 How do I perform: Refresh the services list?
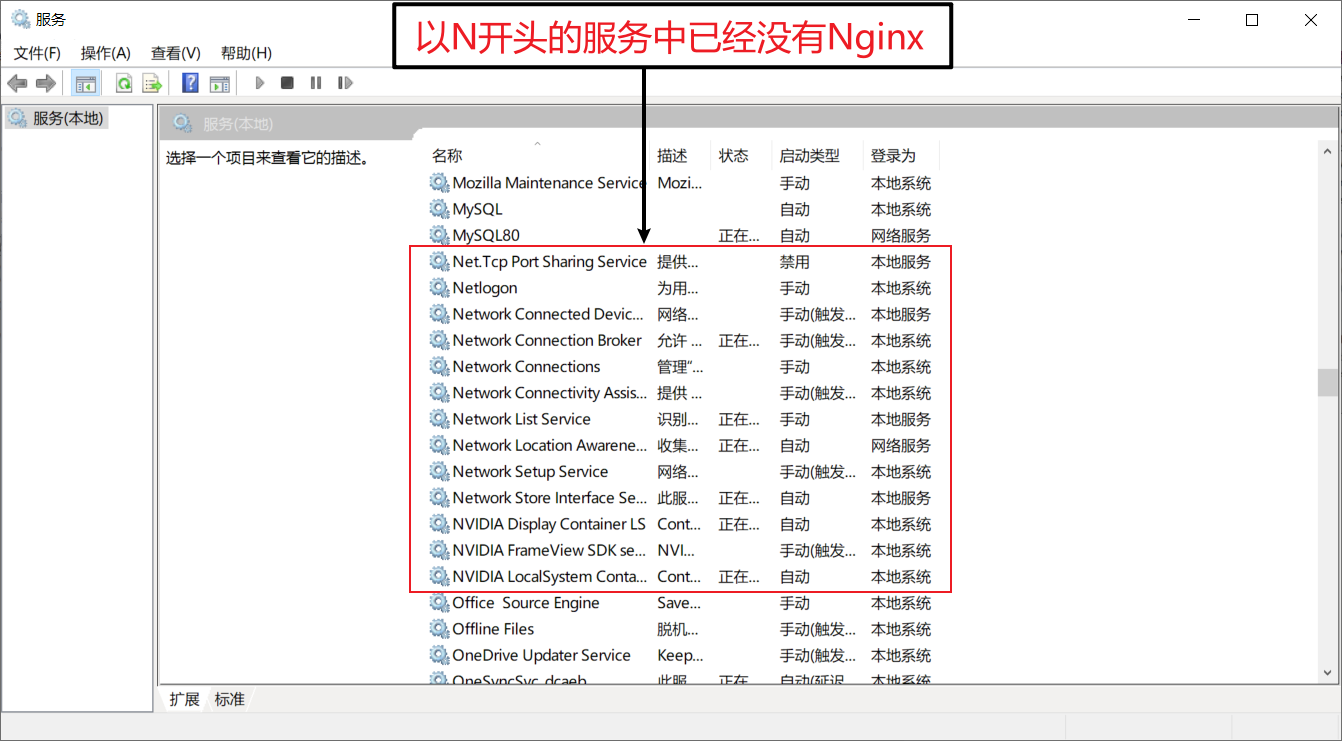[122, 82]
